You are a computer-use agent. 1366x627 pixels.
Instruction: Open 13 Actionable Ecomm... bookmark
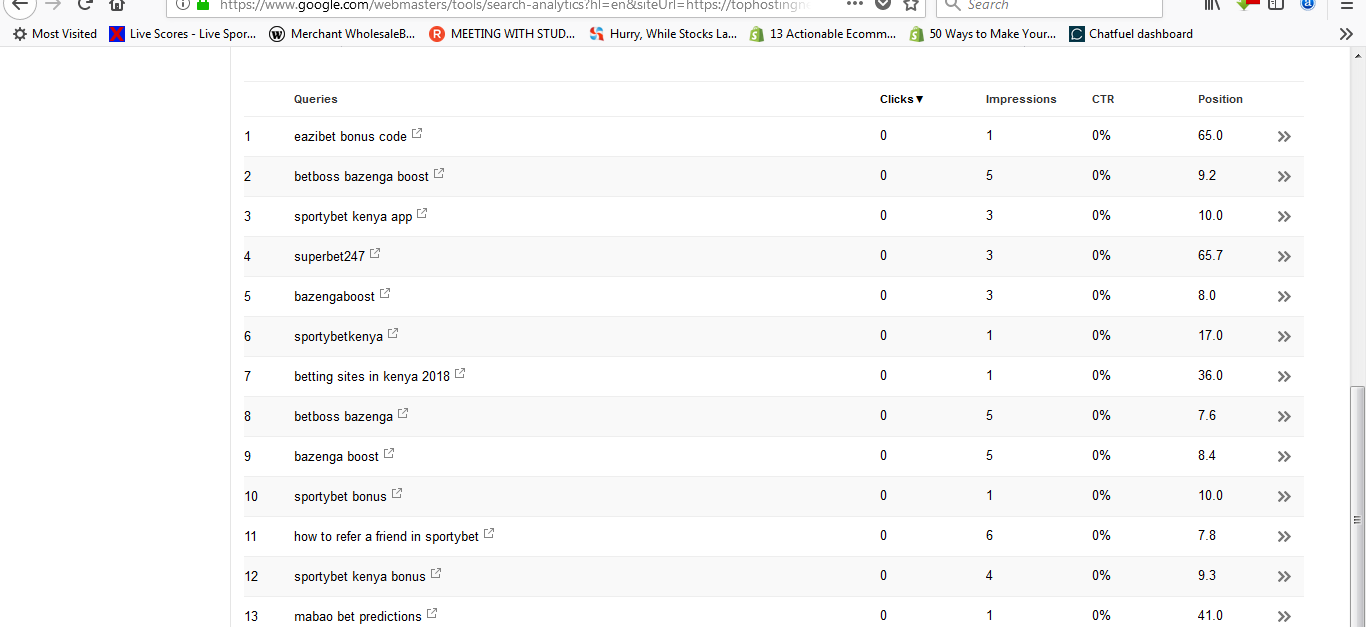[x=823, y=34]
